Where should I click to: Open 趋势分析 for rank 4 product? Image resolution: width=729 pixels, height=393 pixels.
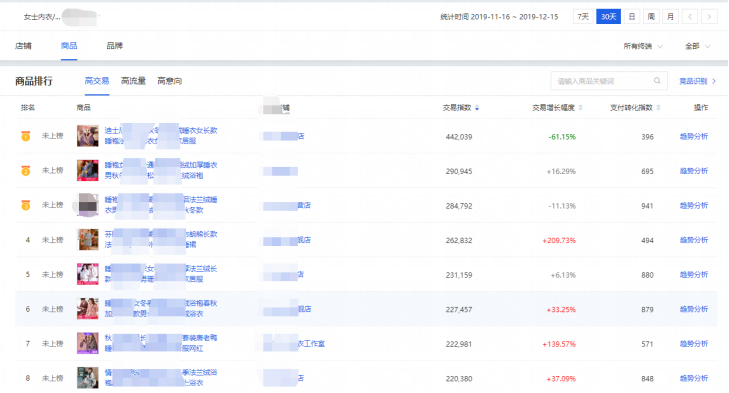point(694,240)
